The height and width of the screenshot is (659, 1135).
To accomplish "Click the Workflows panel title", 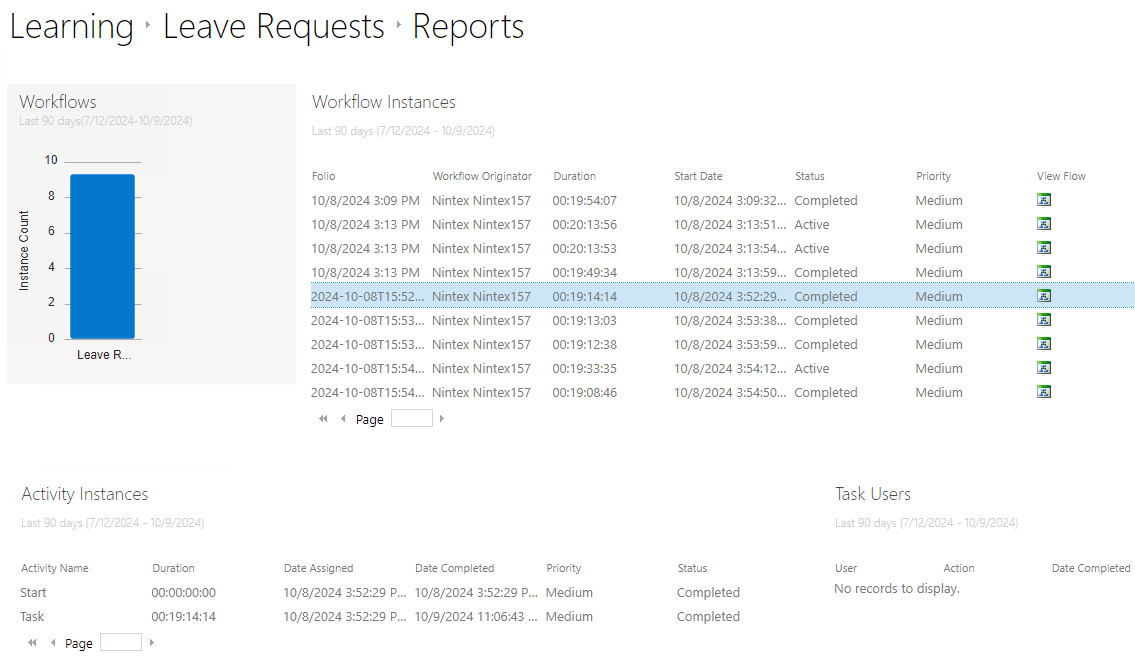I will tap(57, 101).
